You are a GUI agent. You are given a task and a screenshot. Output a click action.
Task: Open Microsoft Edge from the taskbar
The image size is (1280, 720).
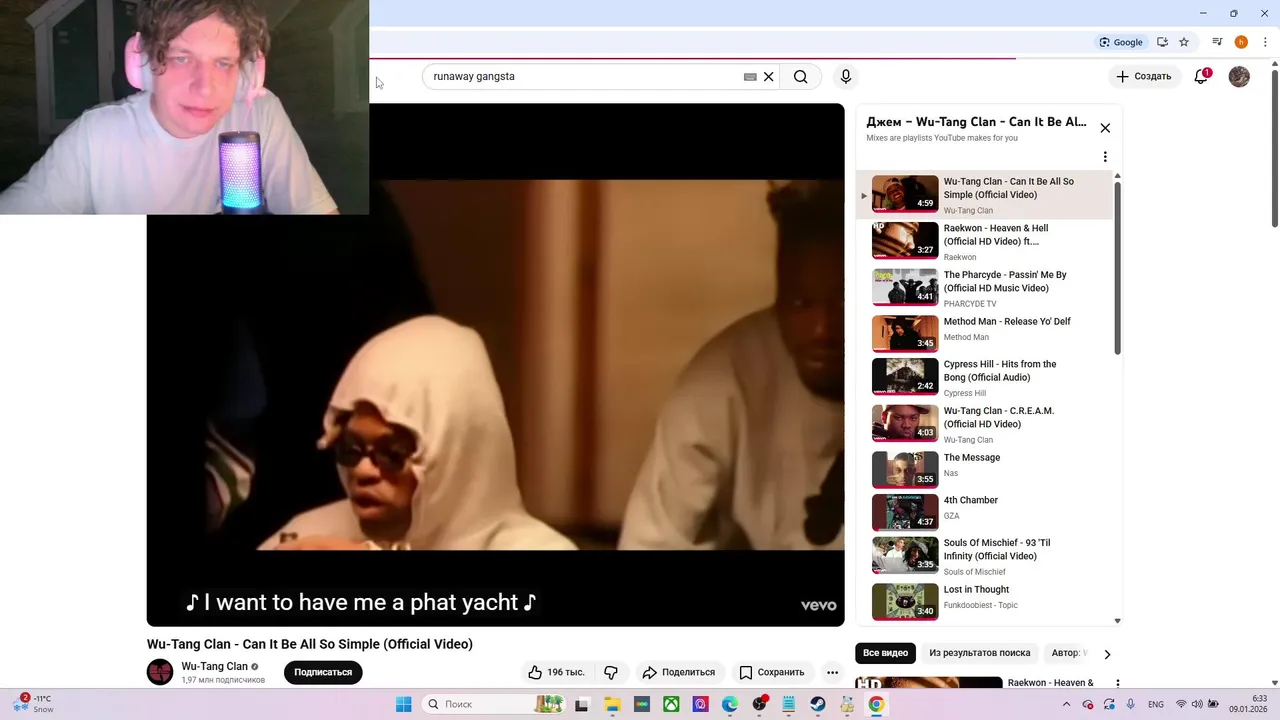click(730, 704)
